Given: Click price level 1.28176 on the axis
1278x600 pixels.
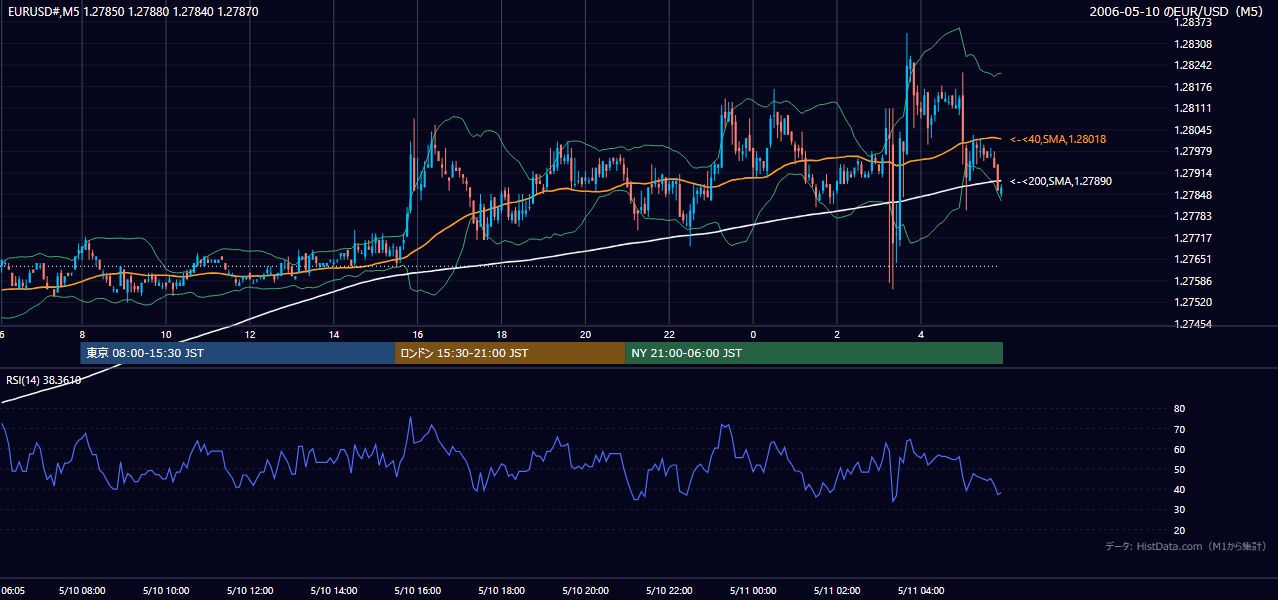Looking at the screenshot, I should (x=1192, y=87).
